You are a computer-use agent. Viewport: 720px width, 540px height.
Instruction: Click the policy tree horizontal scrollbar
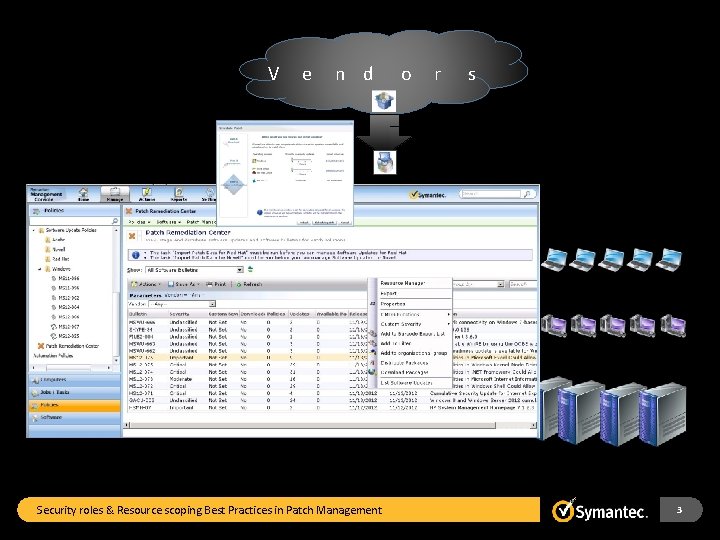(x=70, y=368)
